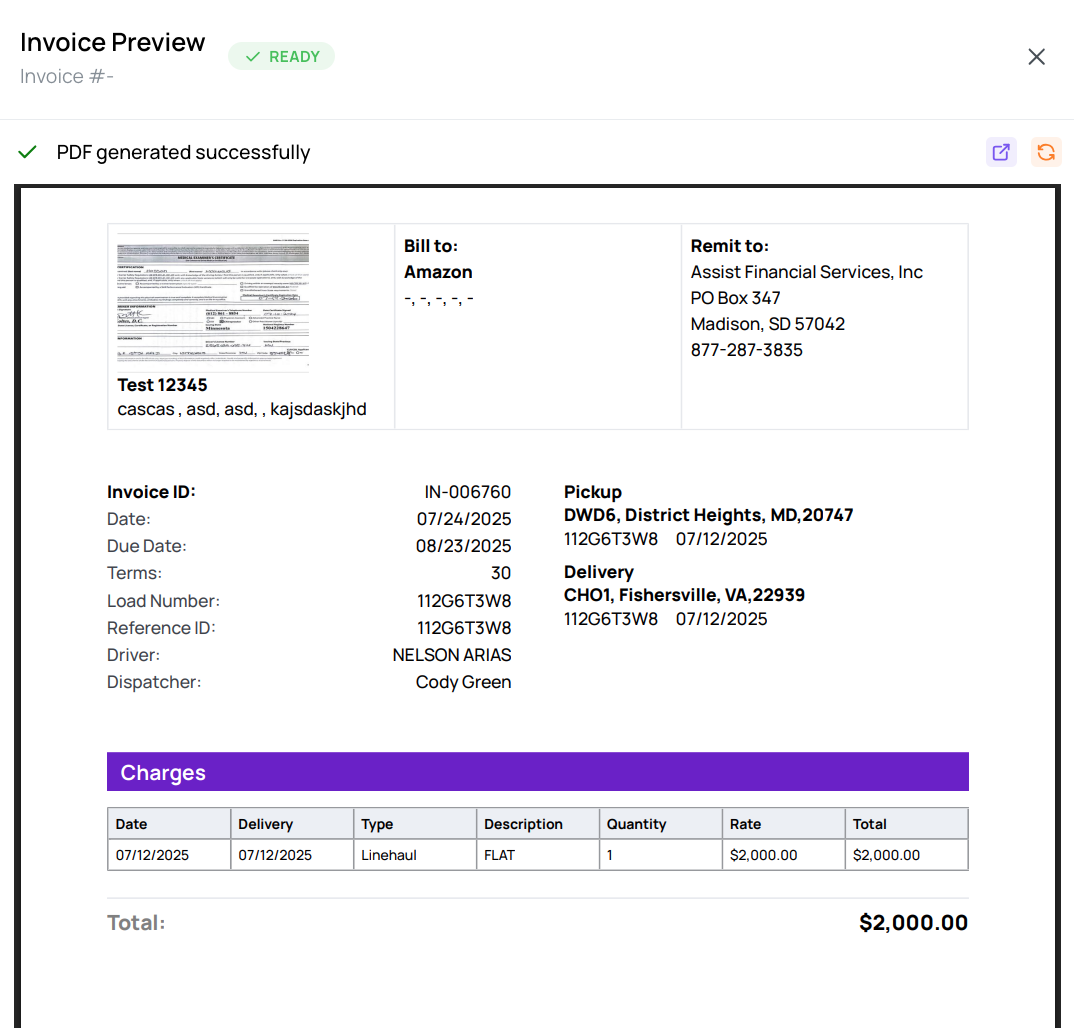The image size is (1074, 1028).
Task: Close the Invoice Preview dialog
Action: pos(1036,57)
